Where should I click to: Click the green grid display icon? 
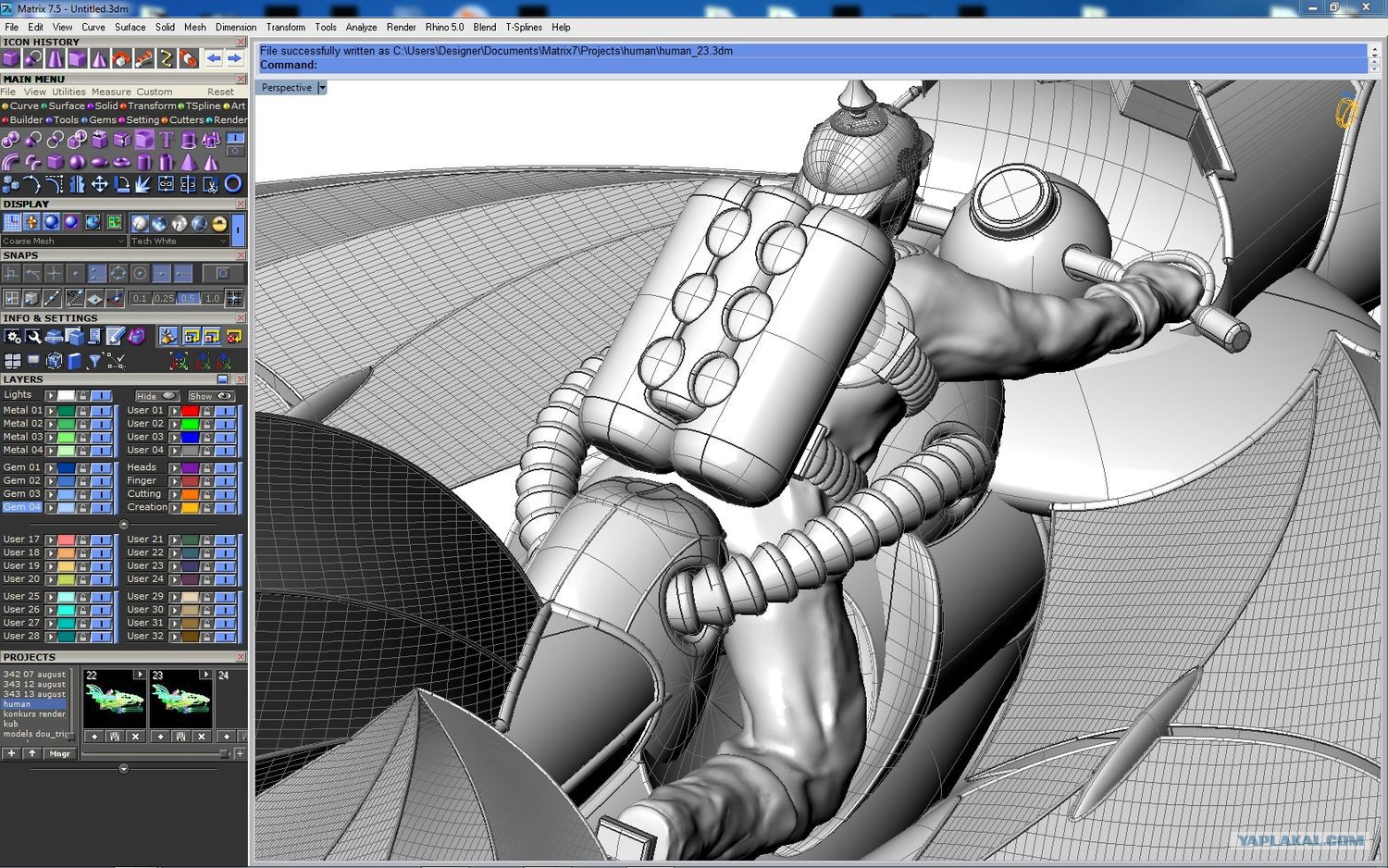(x=115, y=222)
